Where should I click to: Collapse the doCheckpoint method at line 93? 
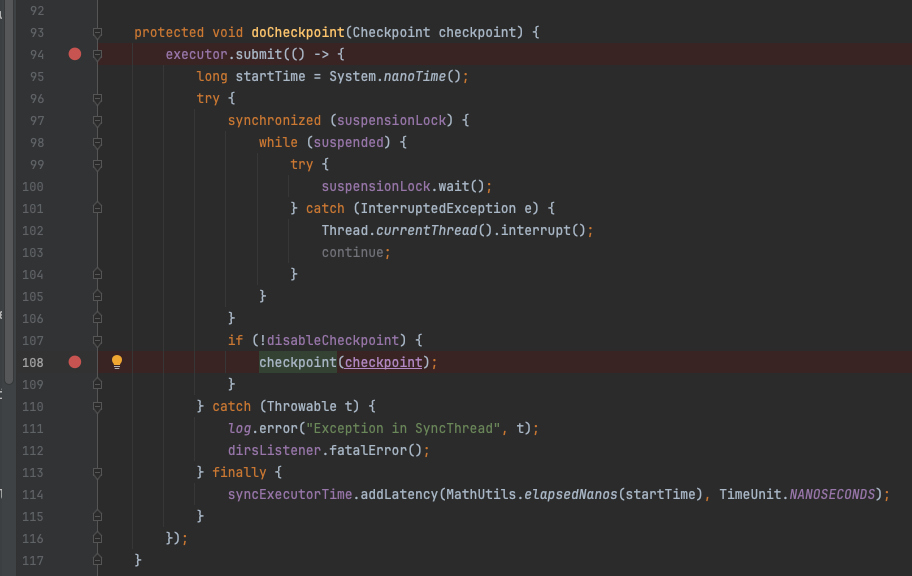point(98,33)
